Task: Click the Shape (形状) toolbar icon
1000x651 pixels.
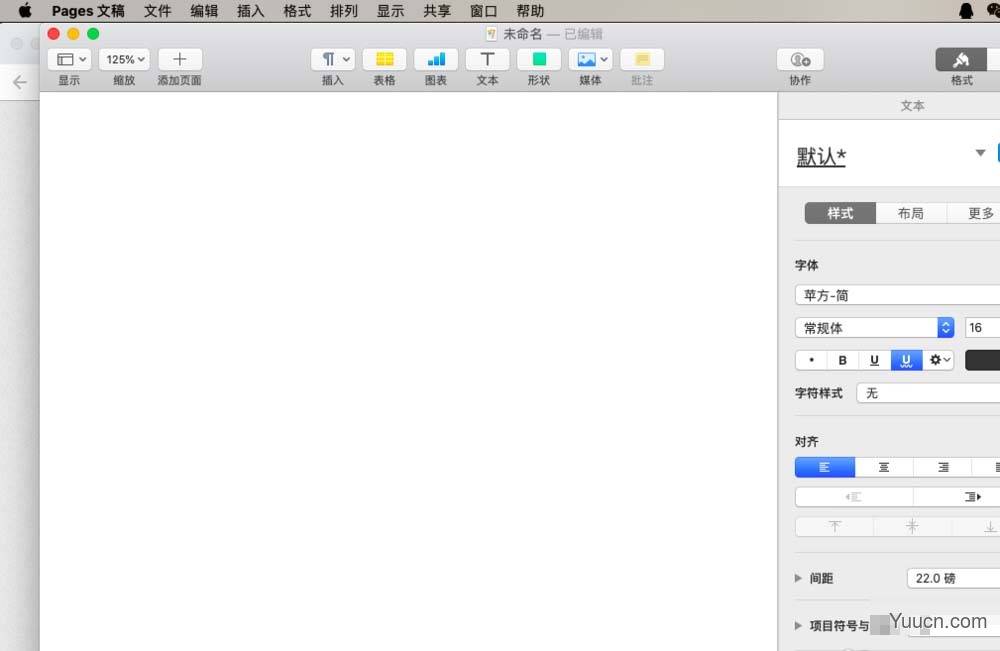Action: [539, 60]
